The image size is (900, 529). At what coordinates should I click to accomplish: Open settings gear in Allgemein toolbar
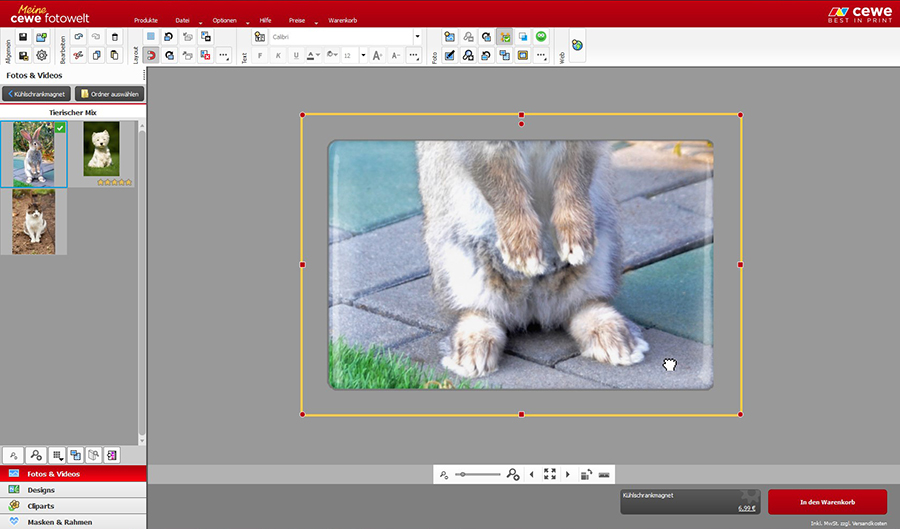(41, 55)
